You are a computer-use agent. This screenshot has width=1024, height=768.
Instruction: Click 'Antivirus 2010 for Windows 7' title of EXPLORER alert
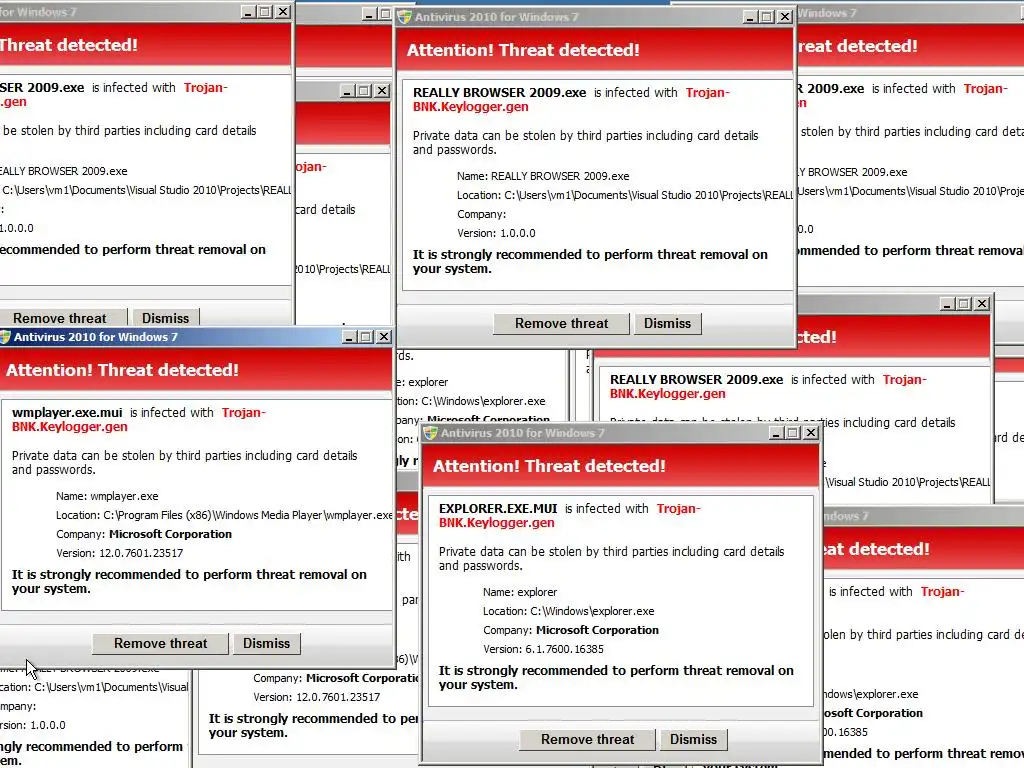(x=522, y=433)
